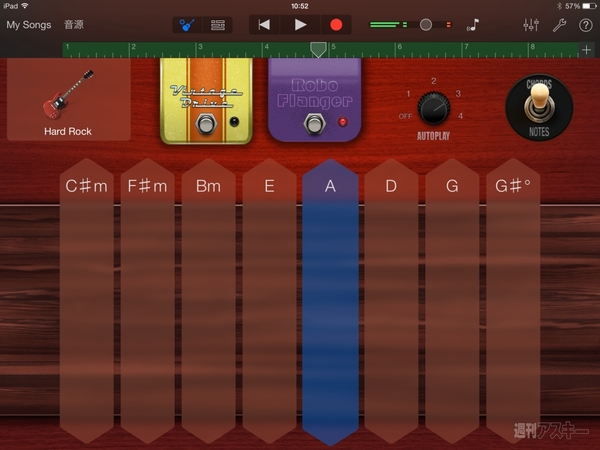Start playback with Play button
This screenshot has height=450, width=600.
300,25
